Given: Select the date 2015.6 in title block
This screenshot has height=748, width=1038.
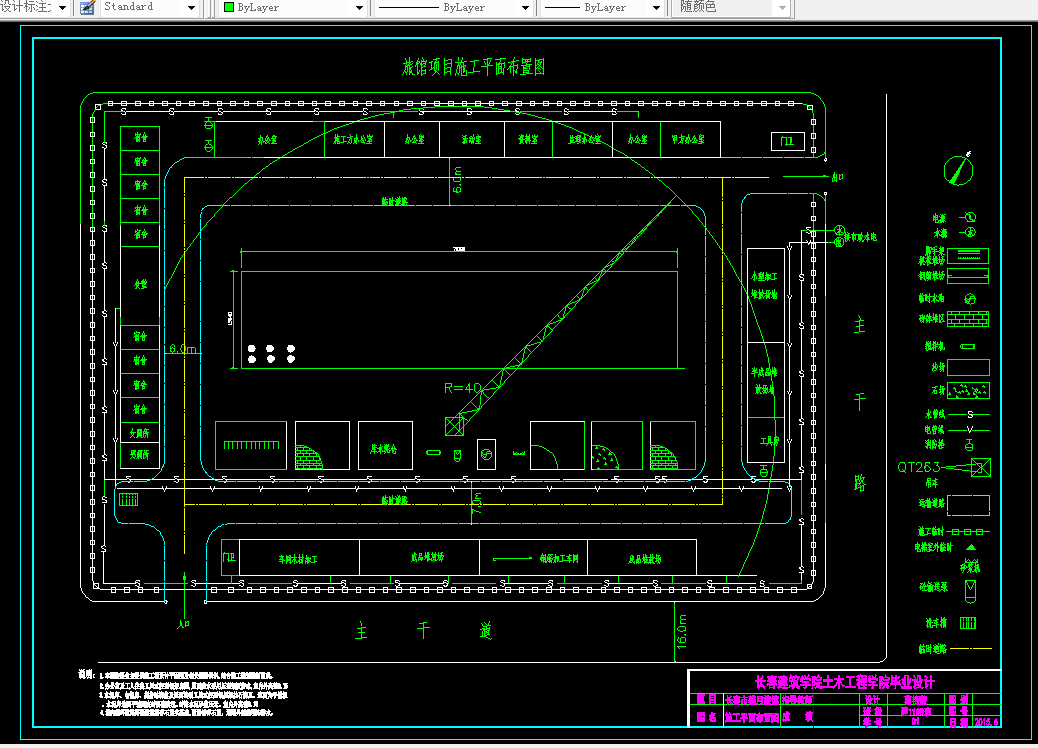Looking at the screenshot, I should click(x=986, y=722).
